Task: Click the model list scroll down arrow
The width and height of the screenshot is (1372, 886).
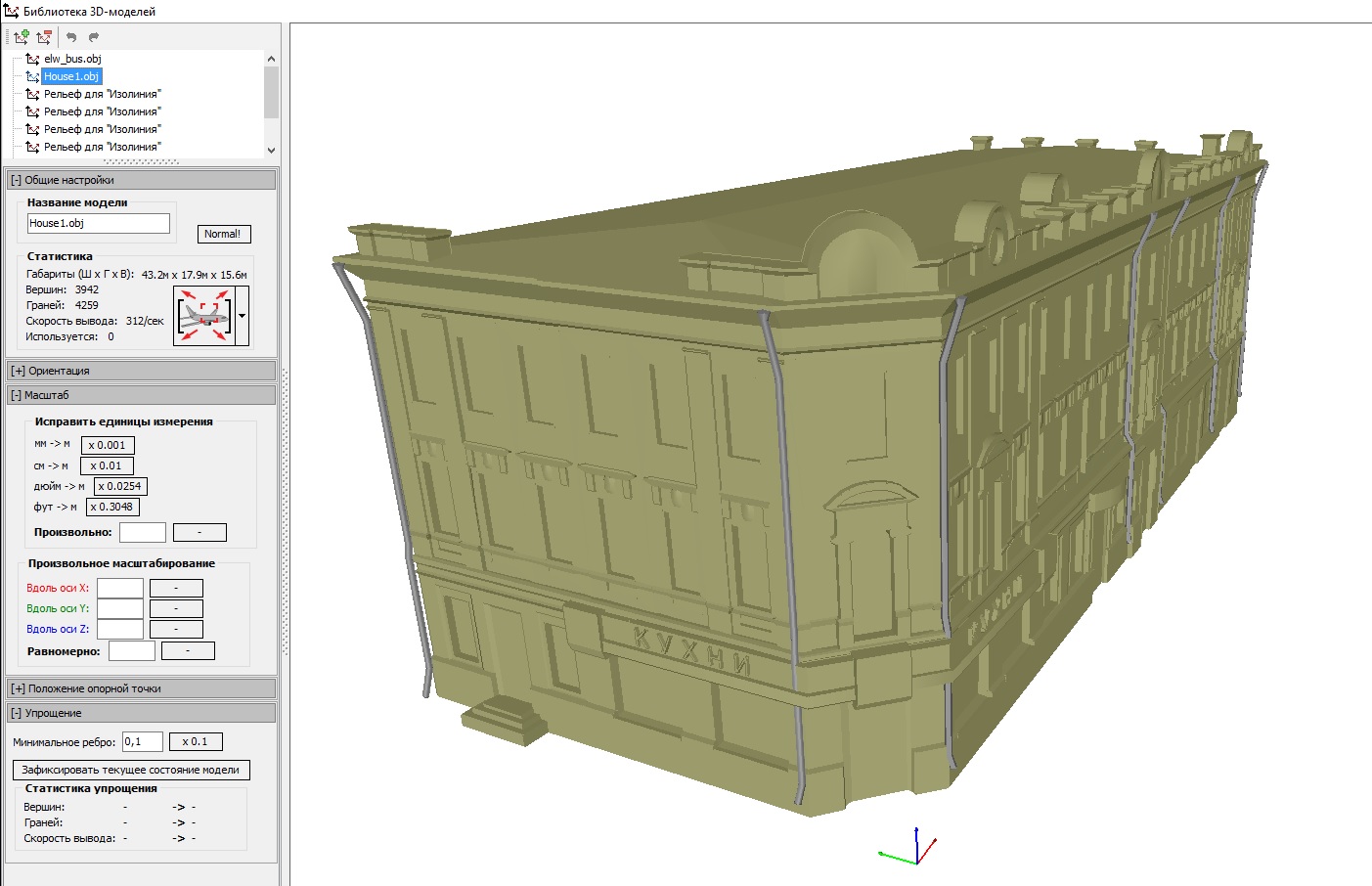Action: (271, 150)
